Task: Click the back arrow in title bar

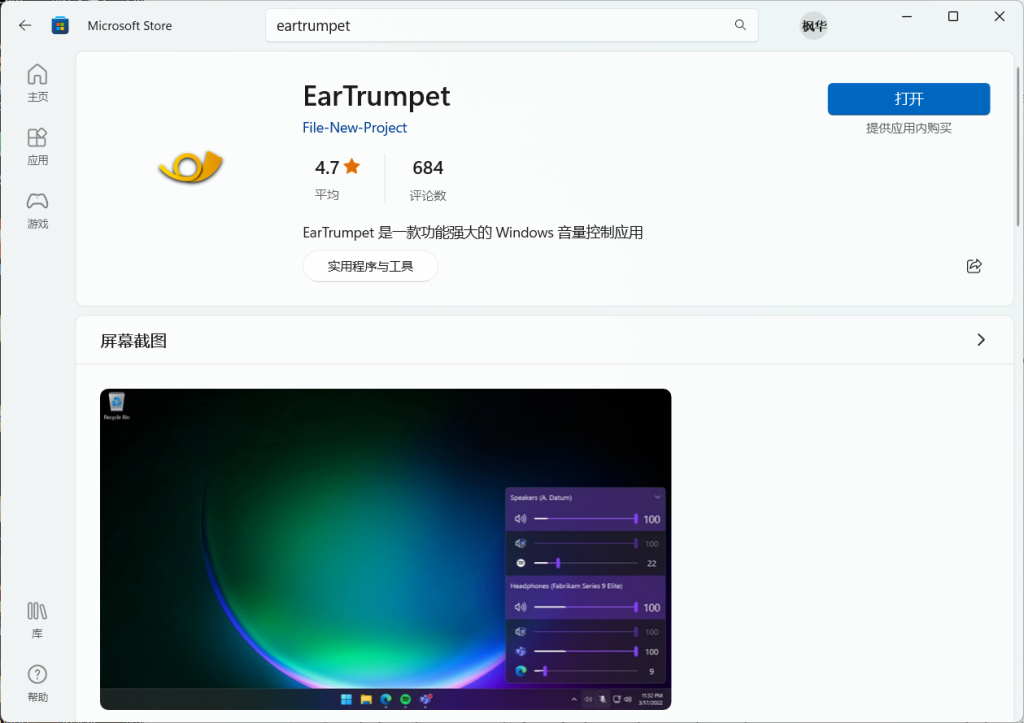Action: [x=25, y=25]
